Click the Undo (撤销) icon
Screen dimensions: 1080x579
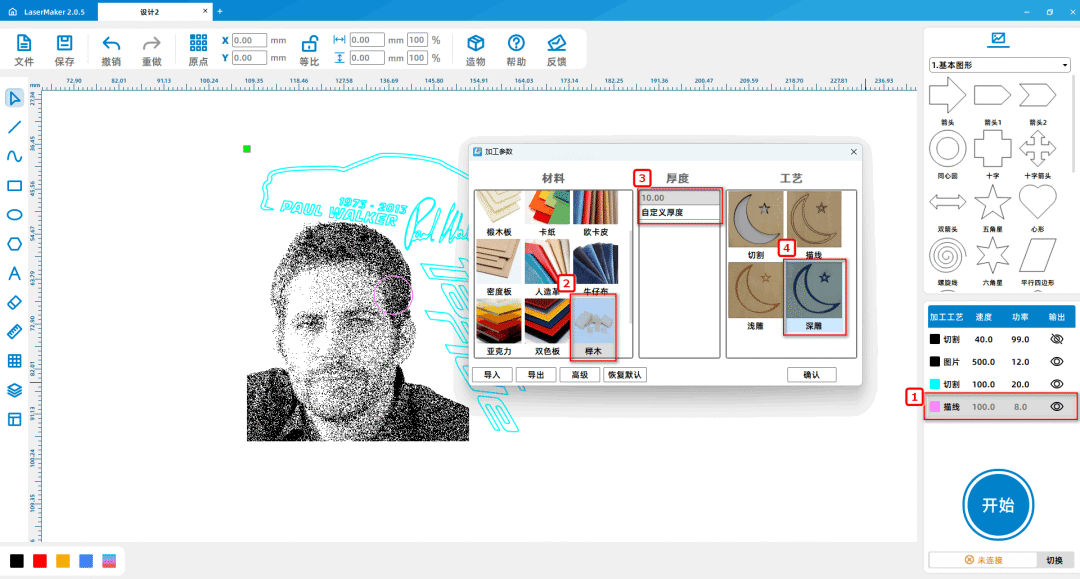pyautogui.click(x=111, y=43)
